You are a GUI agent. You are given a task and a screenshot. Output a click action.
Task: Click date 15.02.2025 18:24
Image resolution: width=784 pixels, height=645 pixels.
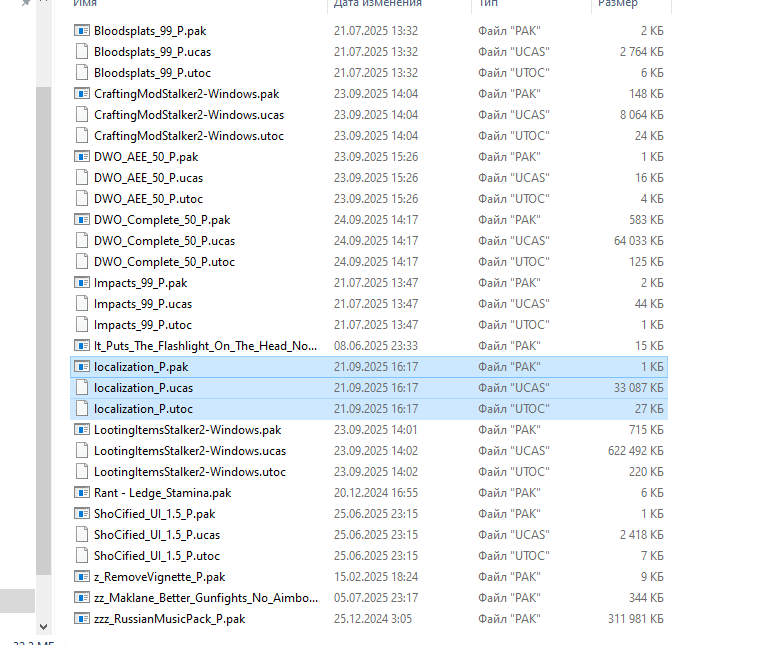(376, 576)
